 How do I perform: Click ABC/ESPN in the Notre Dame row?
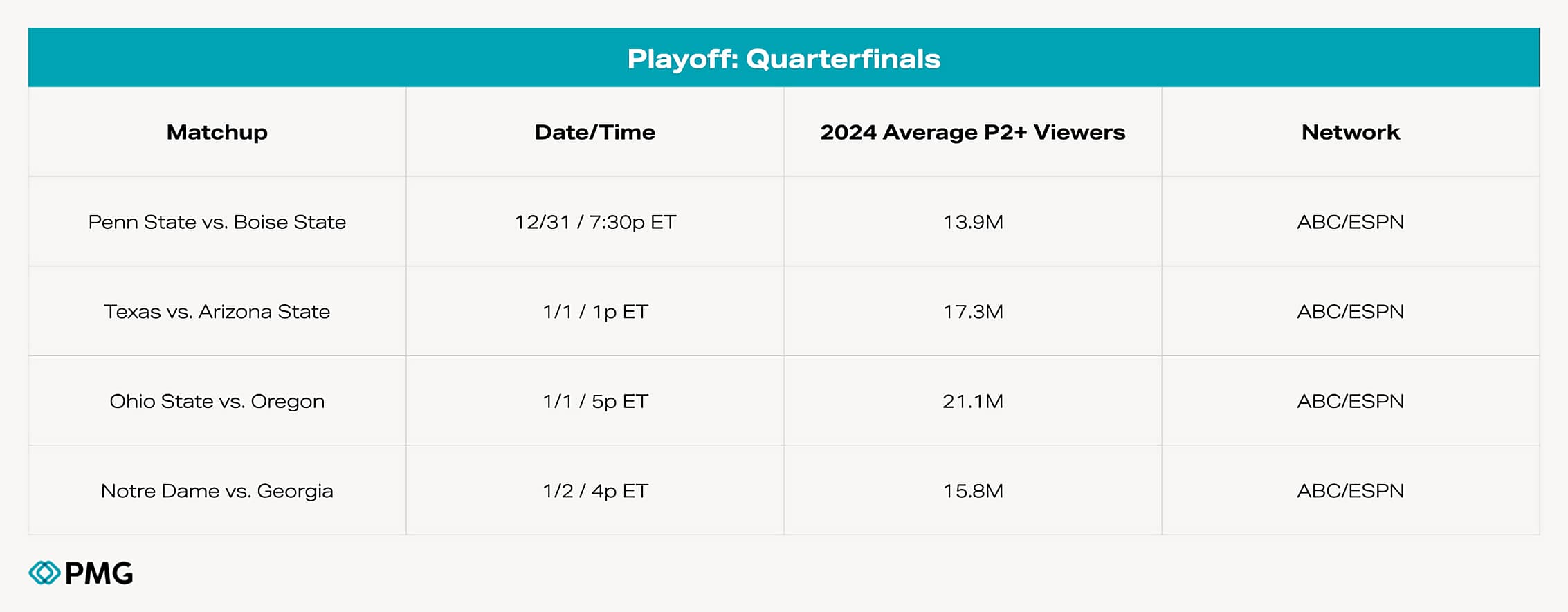coord(1350,491)
